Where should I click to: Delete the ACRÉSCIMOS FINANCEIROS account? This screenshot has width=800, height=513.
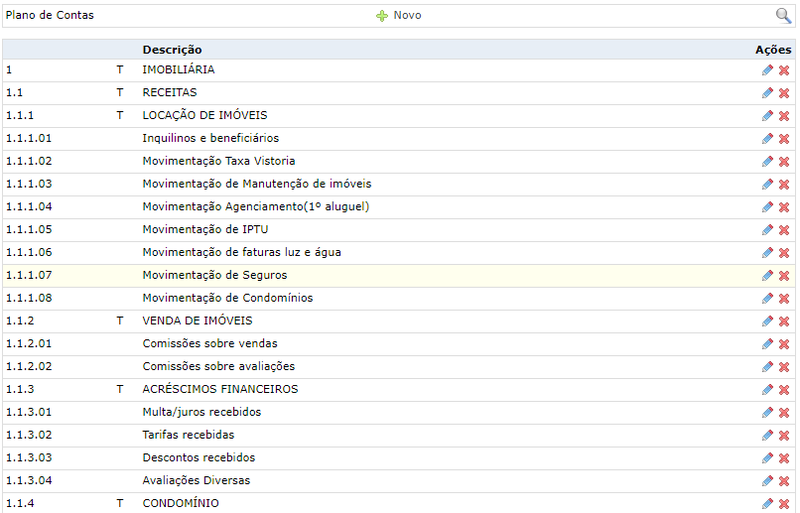[x=784, y=390]
